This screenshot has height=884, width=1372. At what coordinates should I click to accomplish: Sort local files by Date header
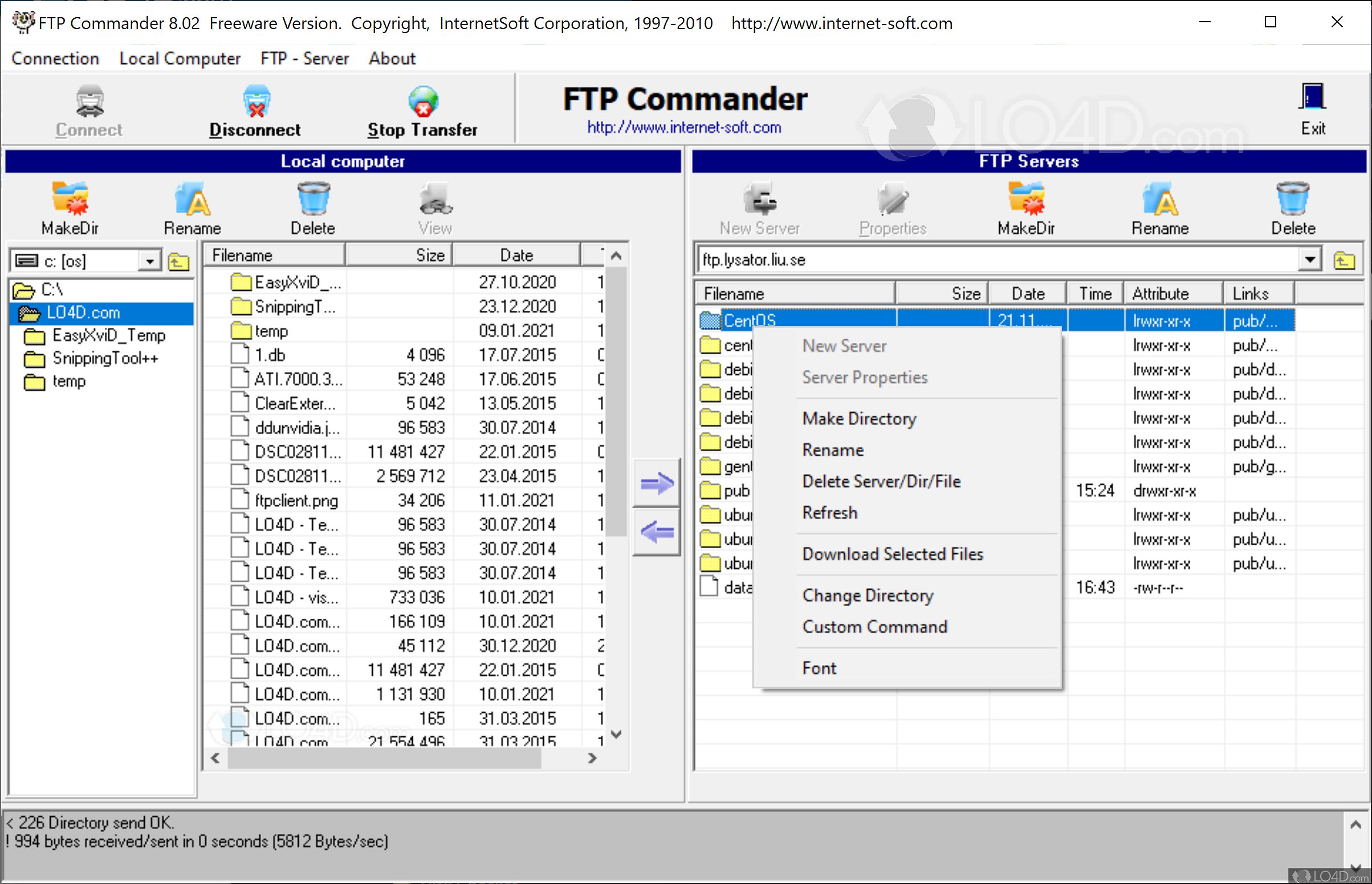[517, 255]
